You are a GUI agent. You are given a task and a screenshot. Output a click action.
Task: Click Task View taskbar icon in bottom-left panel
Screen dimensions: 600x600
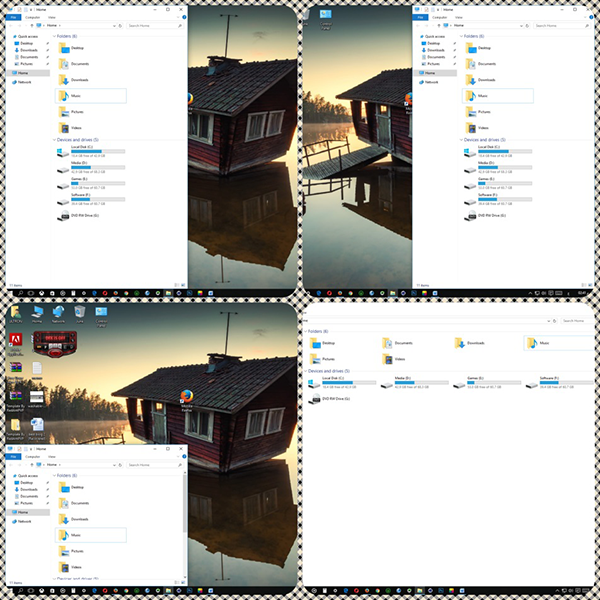tap(31, 591)
